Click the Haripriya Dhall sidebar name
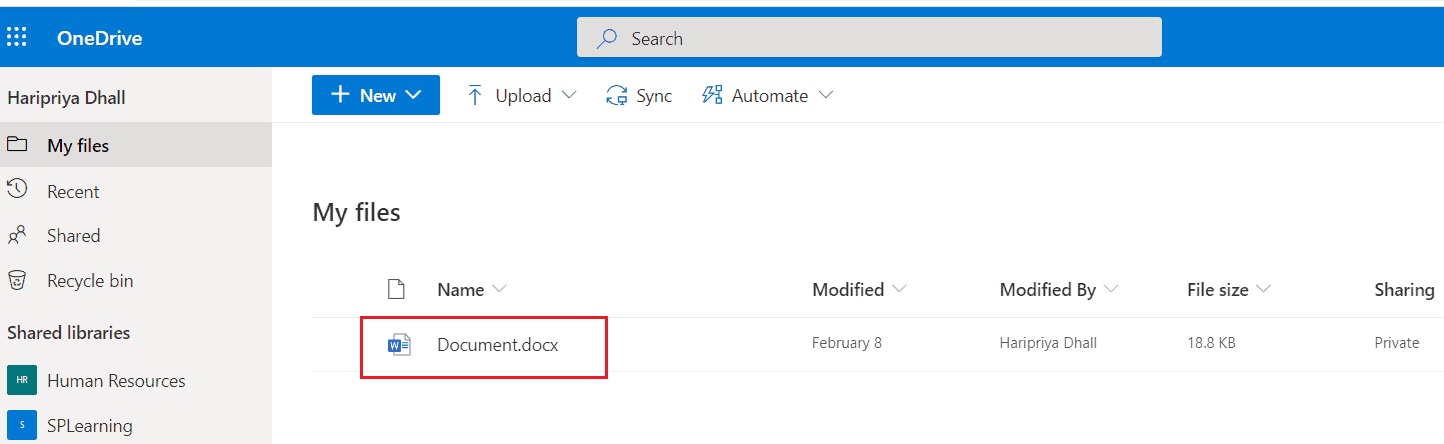This screenshot has height=444, width=1444. pos(66,98)
